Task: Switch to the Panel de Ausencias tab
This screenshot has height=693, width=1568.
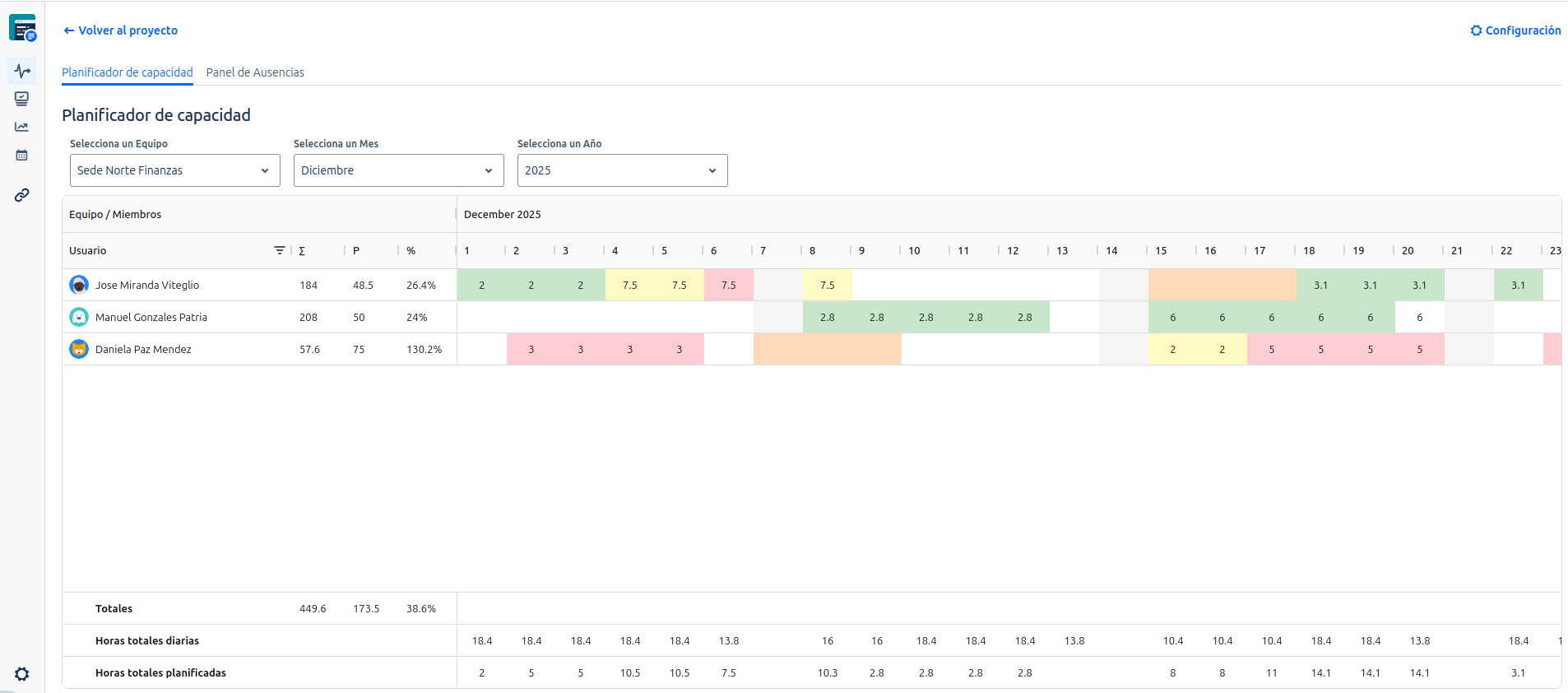Action: tap(255, 72)
